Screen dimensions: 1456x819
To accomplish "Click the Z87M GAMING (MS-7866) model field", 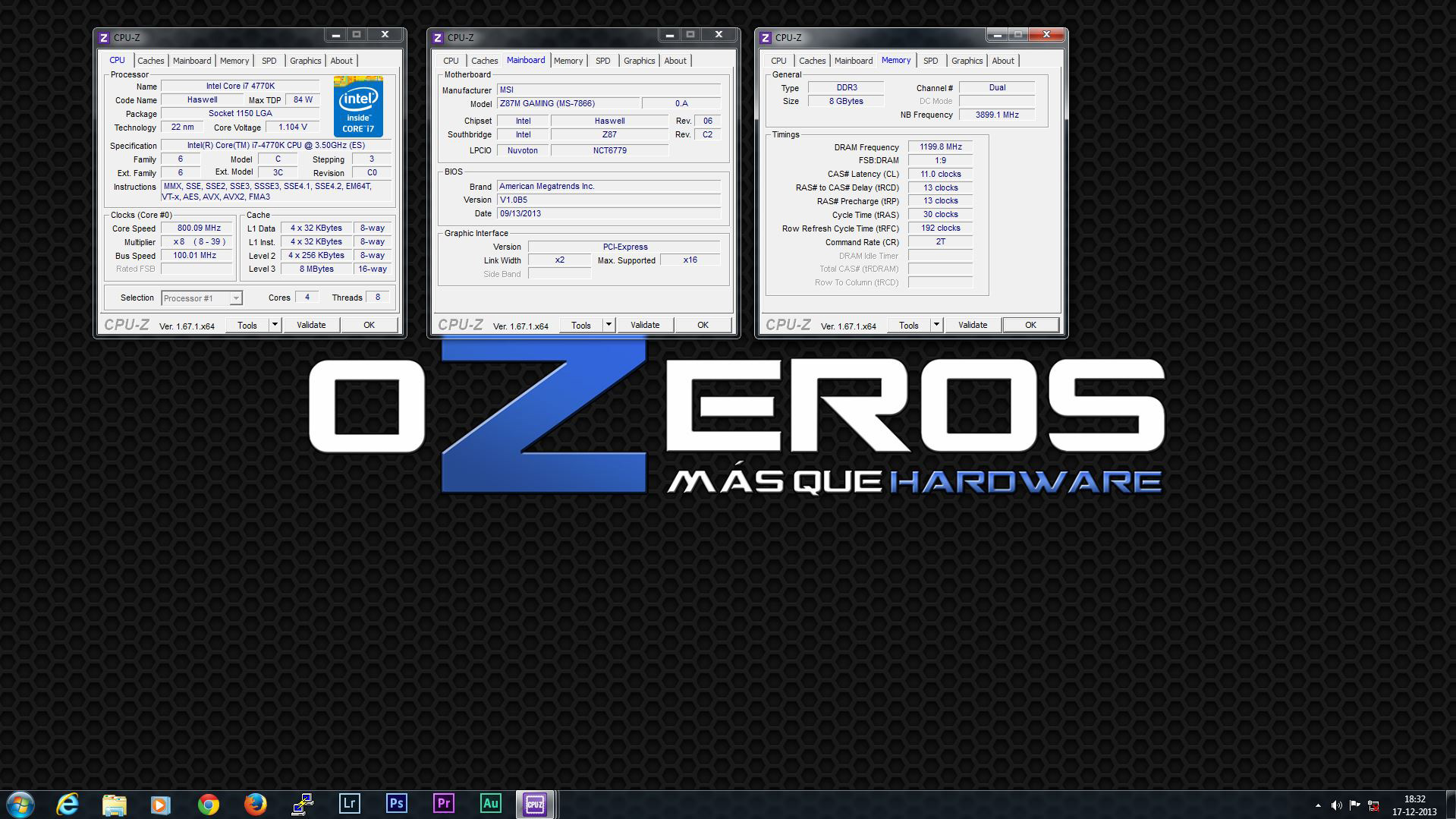I will tap(567, 104).
